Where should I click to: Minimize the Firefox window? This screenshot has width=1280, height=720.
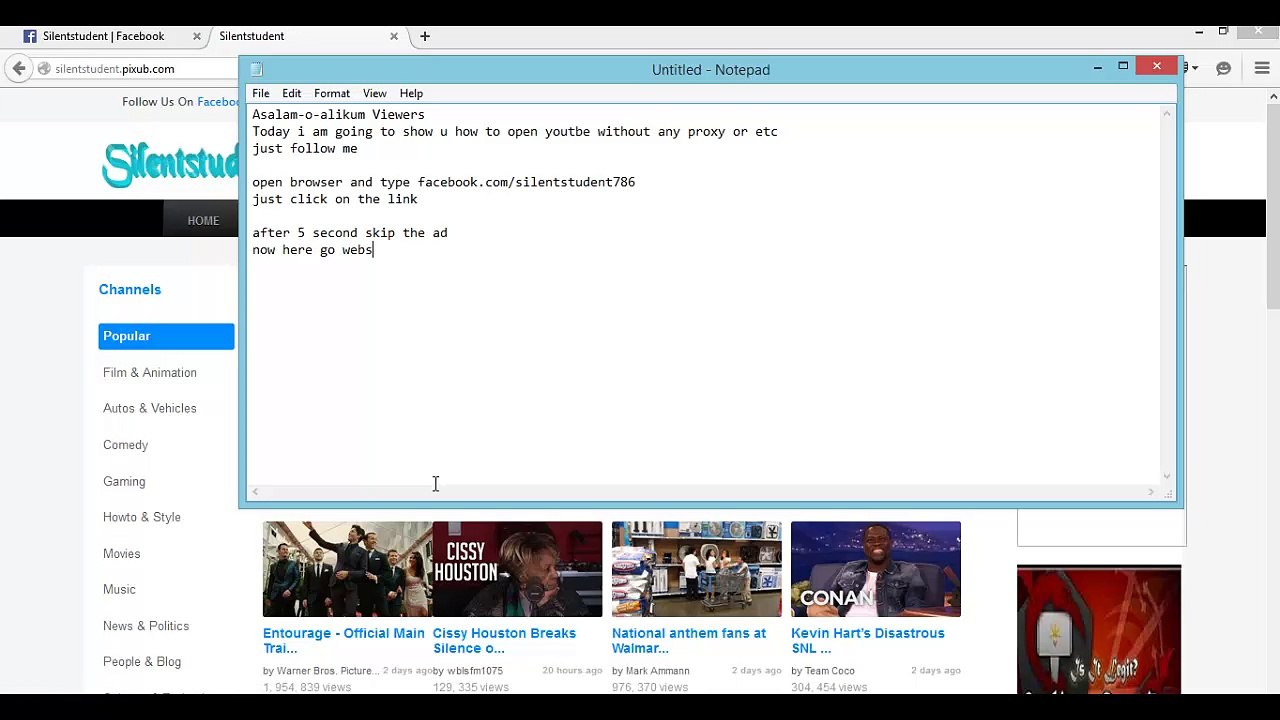click(x=1197, y=32)
